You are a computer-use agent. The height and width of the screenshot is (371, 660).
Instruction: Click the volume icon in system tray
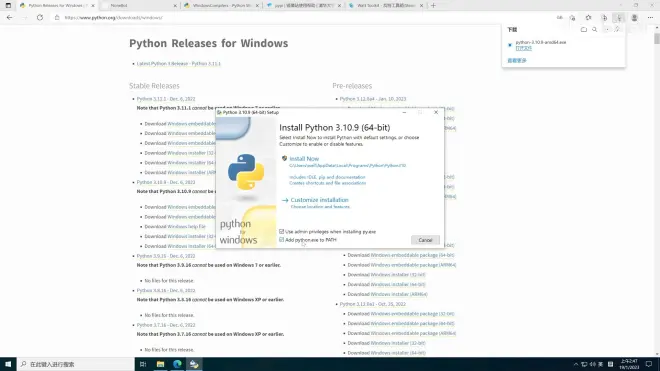coord(592,364)
